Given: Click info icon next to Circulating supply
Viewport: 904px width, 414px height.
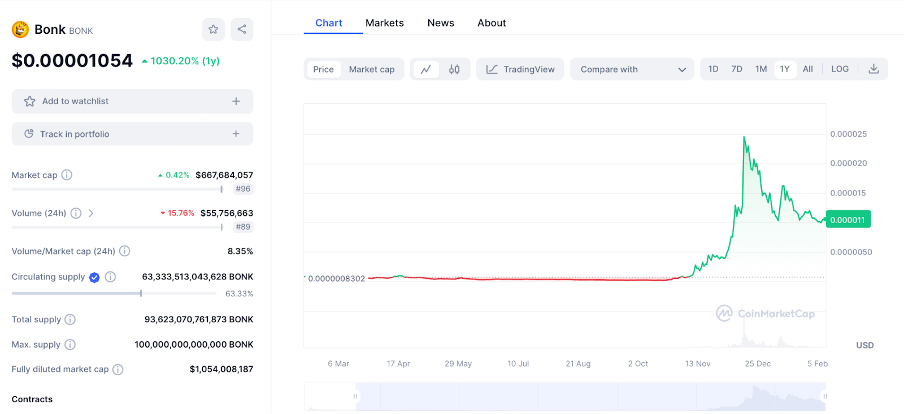Looking at the screenshot, I should click(111, 277).
